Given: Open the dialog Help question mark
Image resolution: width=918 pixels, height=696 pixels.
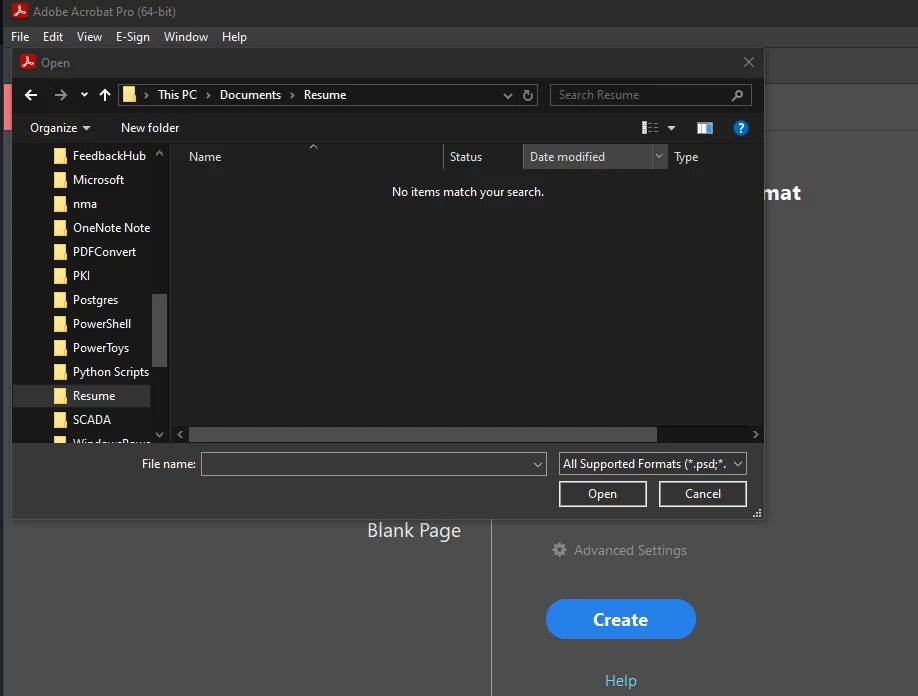Looking at the screenshot, I should point(741,128).
